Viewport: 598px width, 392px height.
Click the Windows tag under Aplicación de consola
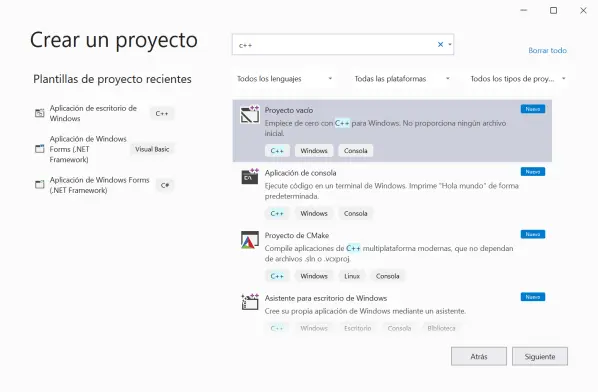point(314,214)
